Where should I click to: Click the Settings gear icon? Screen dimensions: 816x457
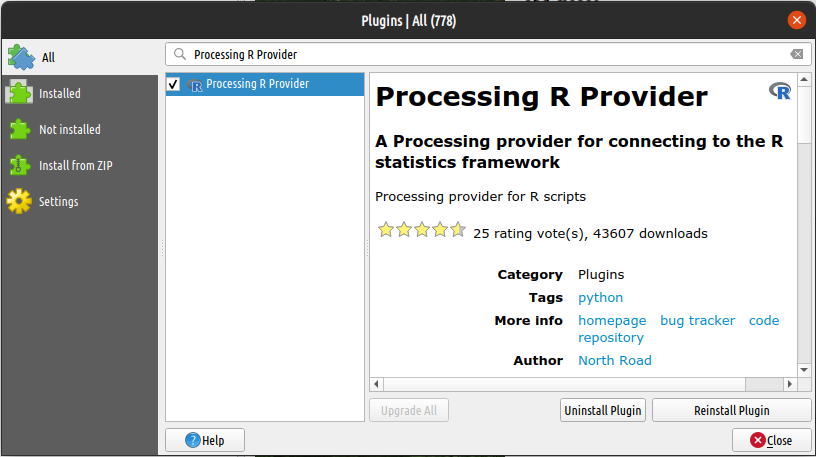19,201
